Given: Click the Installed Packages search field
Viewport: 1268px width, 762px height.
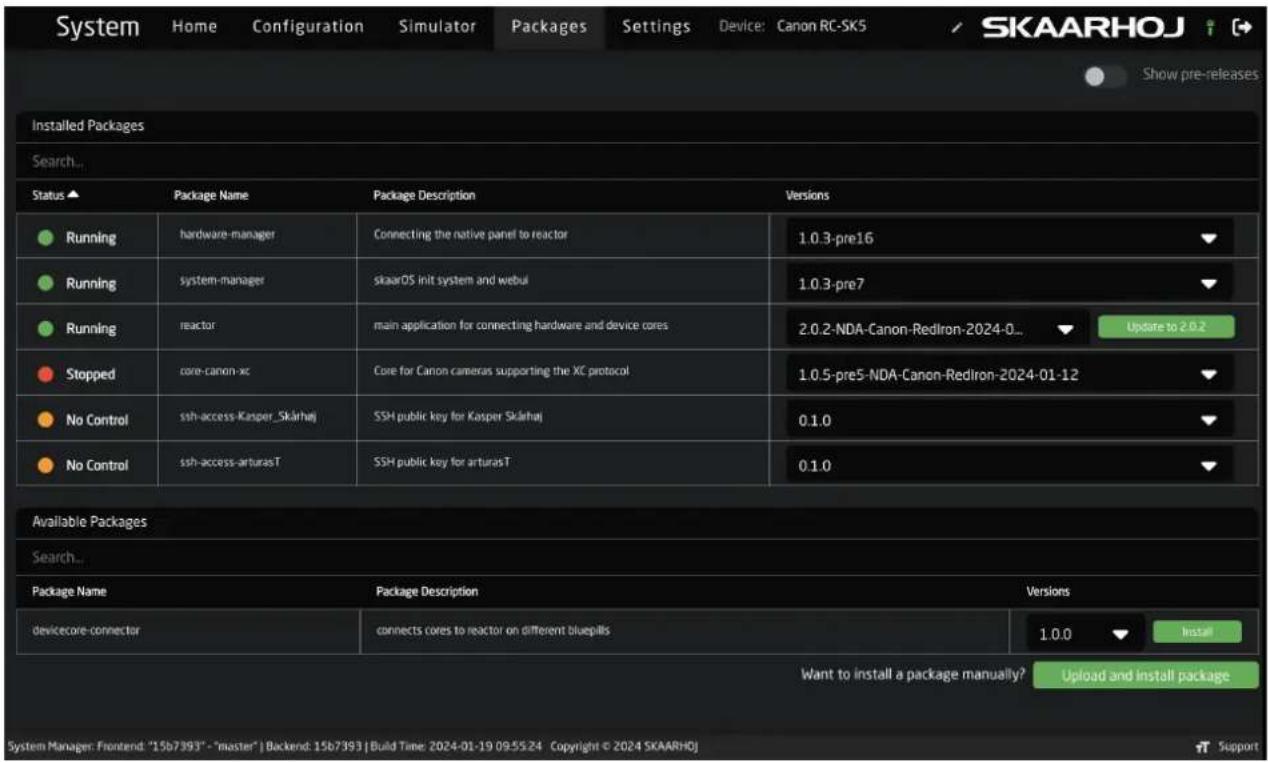Looking at the screenshot, I should click(x=637, y=161).
